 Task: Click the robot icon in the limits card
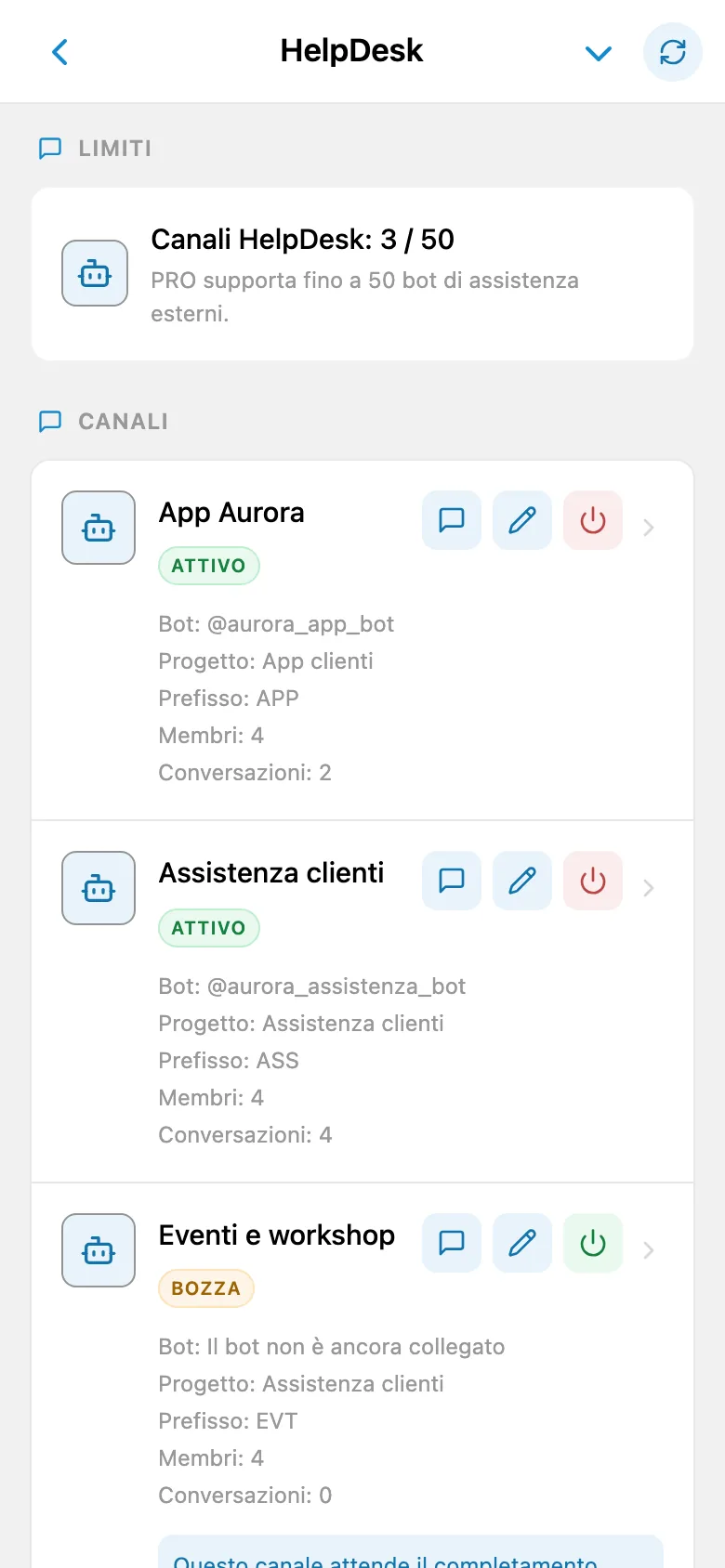point(95,273)
